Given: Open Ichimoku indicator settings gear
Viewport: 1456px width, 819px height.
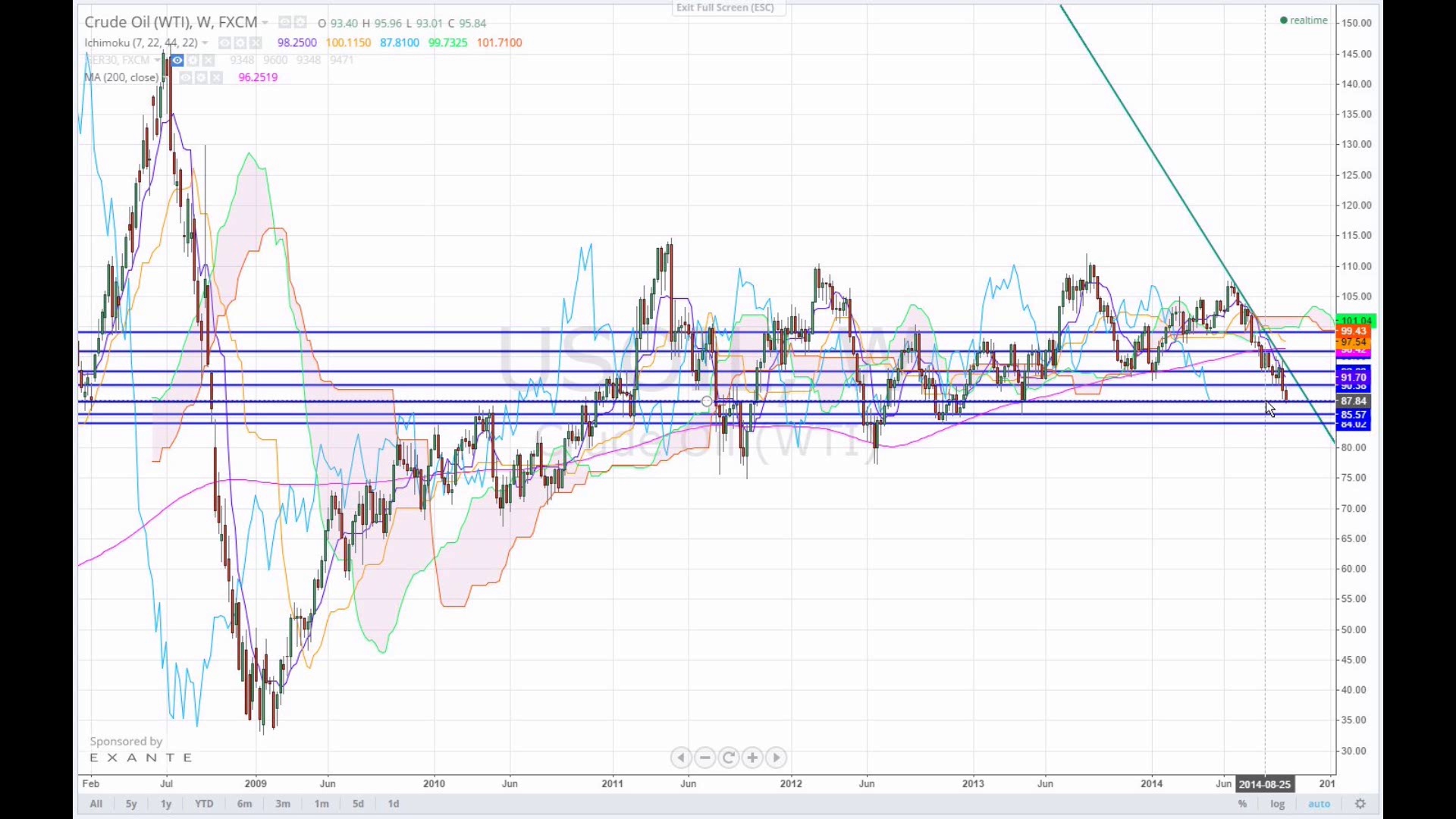Looking at the screenshot, I should (240, 43).
